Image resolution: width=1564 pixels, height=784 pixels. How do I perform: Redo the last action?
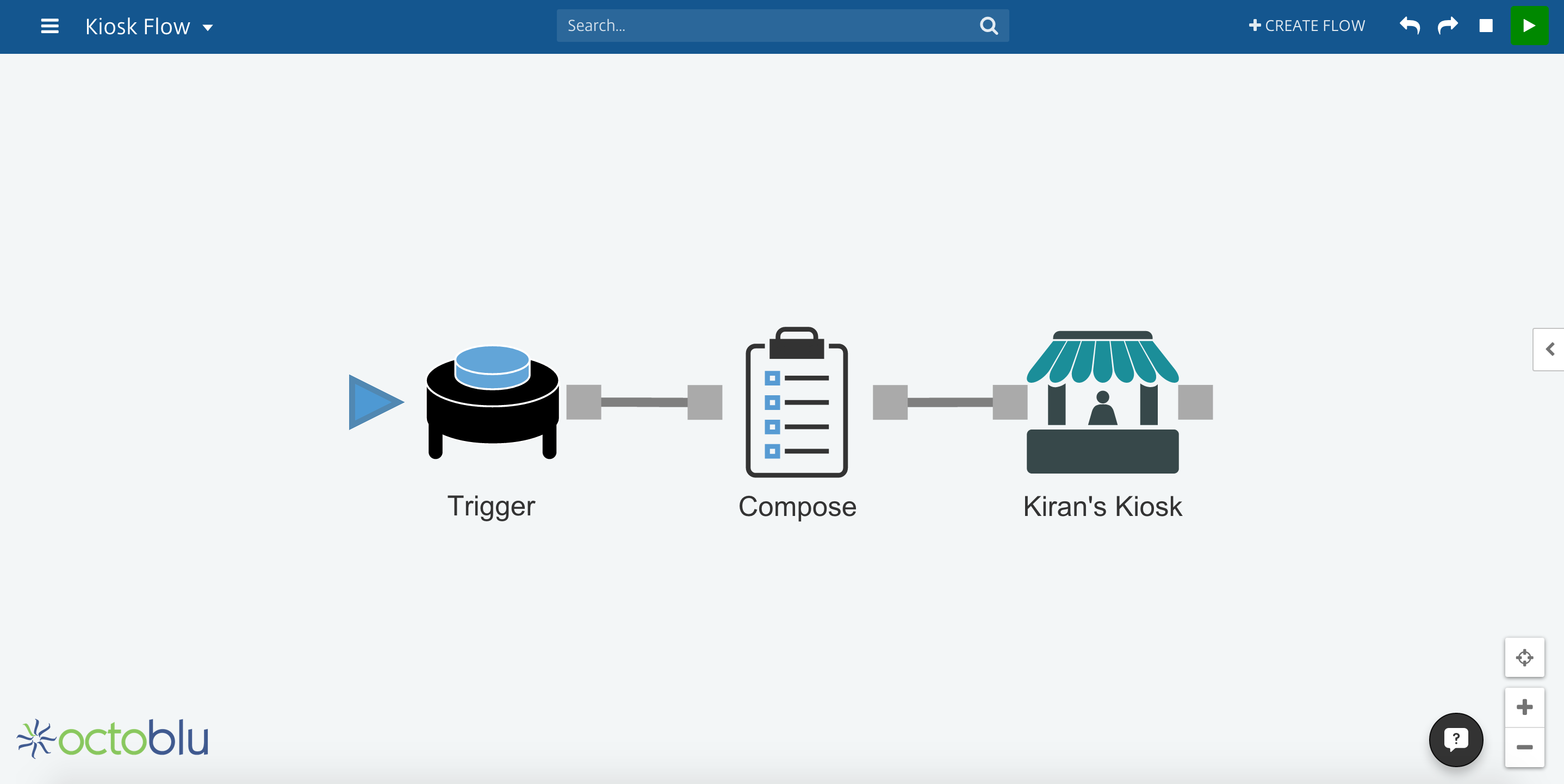tap(1448, 26)
